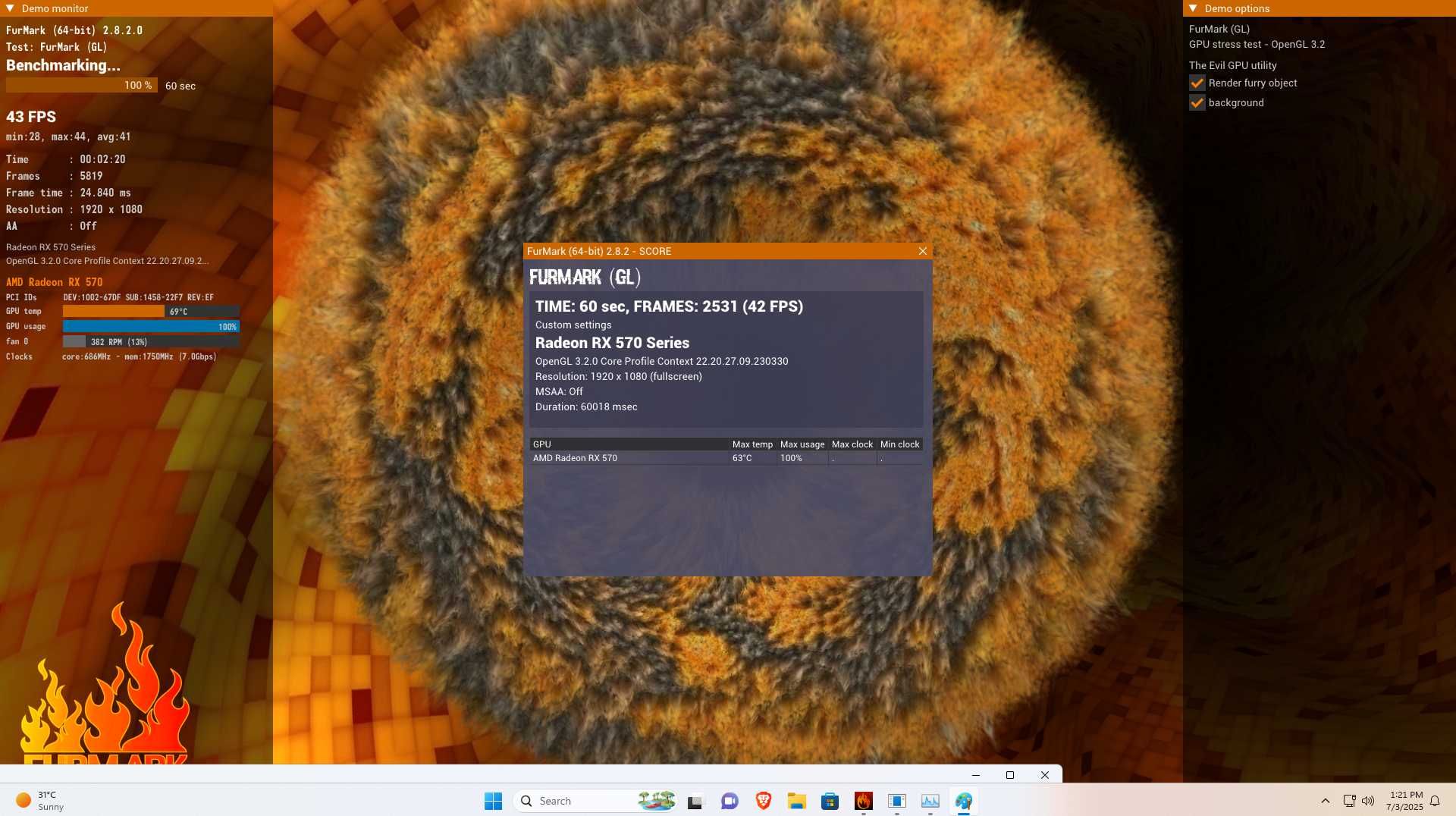Click the Min clock column header
The image size is (1456, 816).
(x=900, y=444)
